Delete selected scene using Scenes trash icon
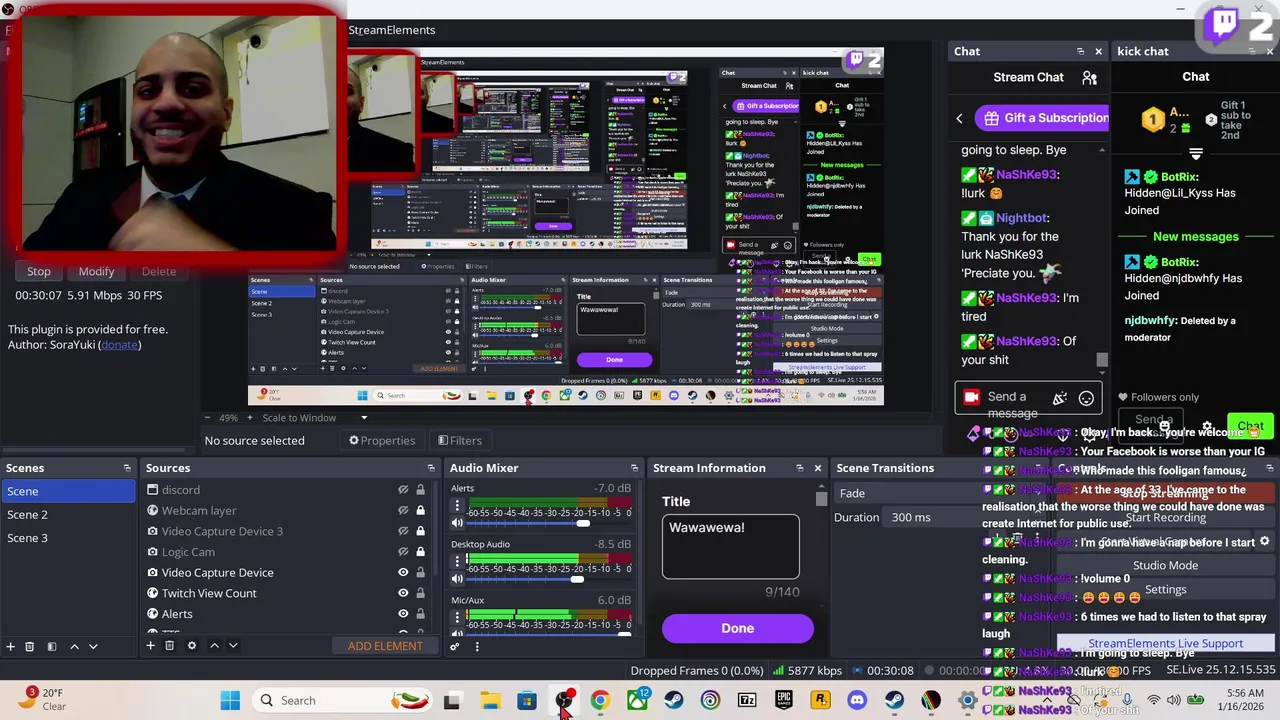1280x720 pixels. tap(29, 646)
